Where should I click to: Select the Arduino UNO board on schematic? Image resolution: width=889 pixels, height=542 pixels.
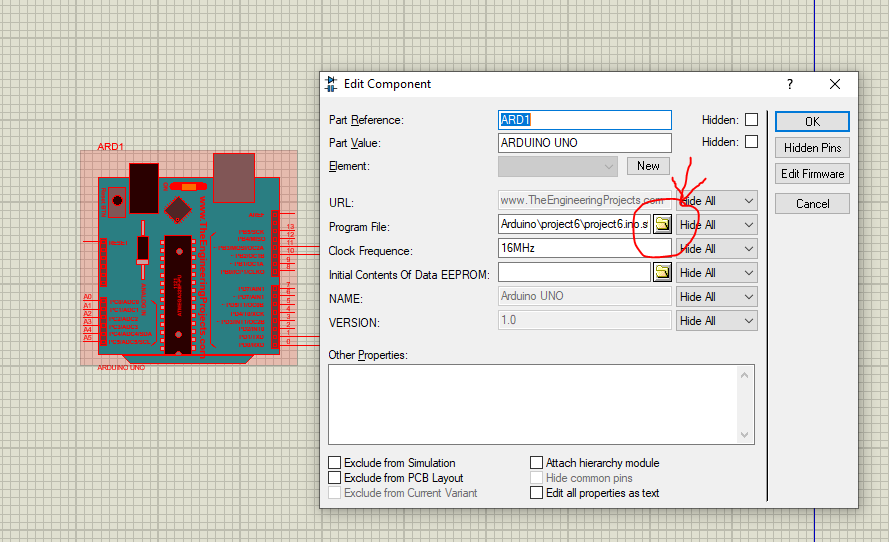click(x=189, y=258)
